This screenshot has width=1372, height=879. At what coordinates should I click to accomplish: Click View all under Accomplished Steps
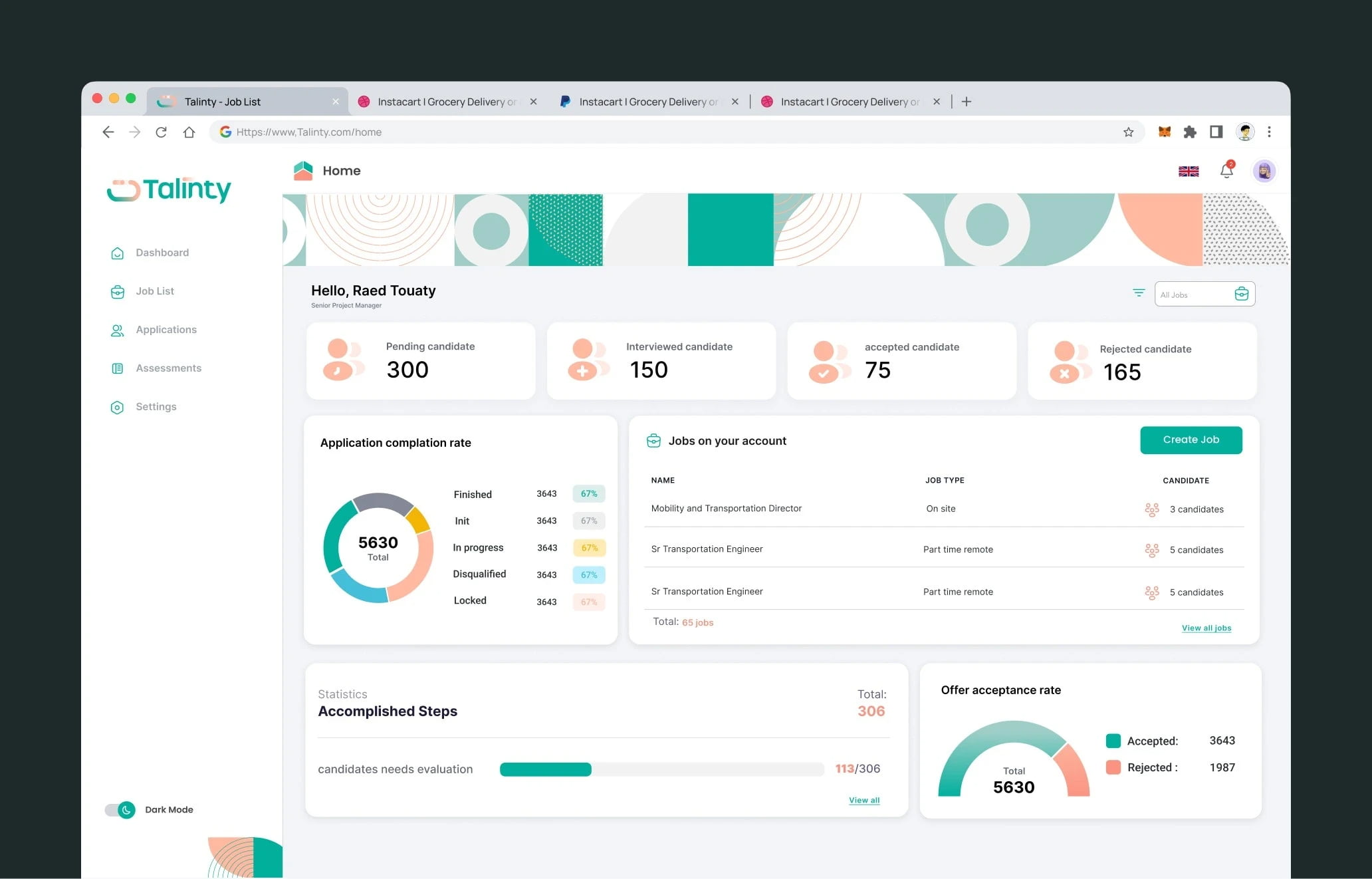(x=864, y=800)
